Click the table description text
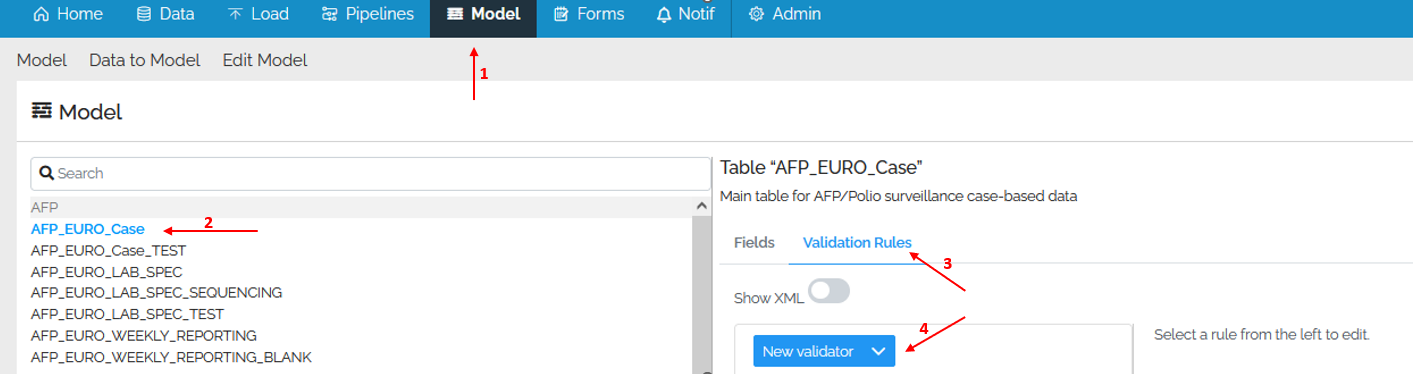Viewport: 1413px width, 374px height. (x=898, y=196)
